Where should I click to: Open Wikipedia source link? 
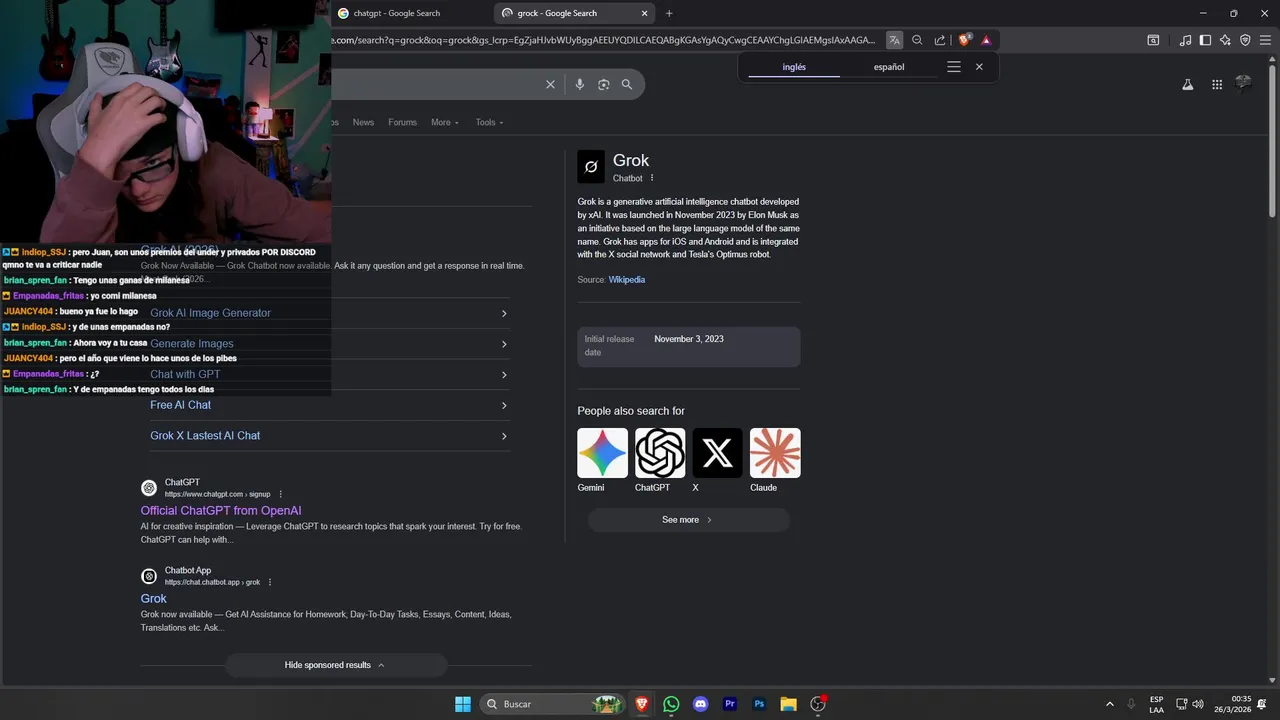(627, 280)
